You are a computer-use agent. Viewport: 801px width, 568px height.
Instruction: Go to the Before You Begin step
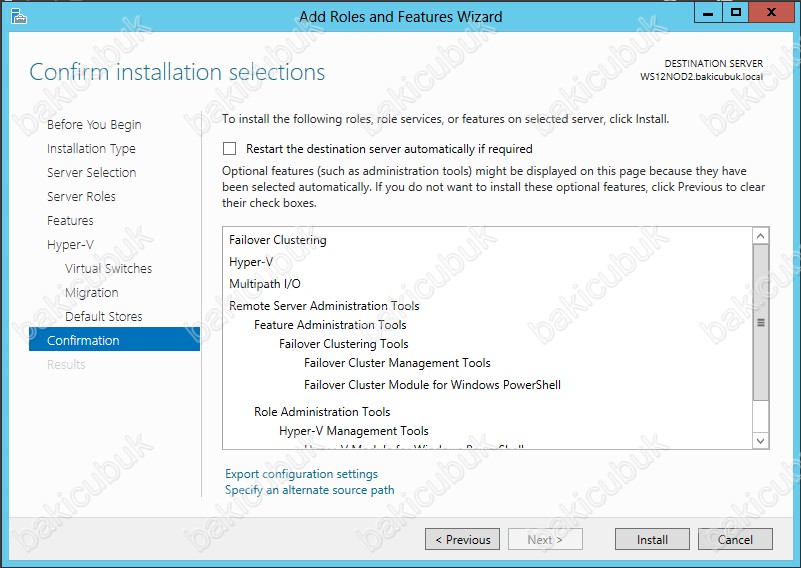(x=94, y=125)
